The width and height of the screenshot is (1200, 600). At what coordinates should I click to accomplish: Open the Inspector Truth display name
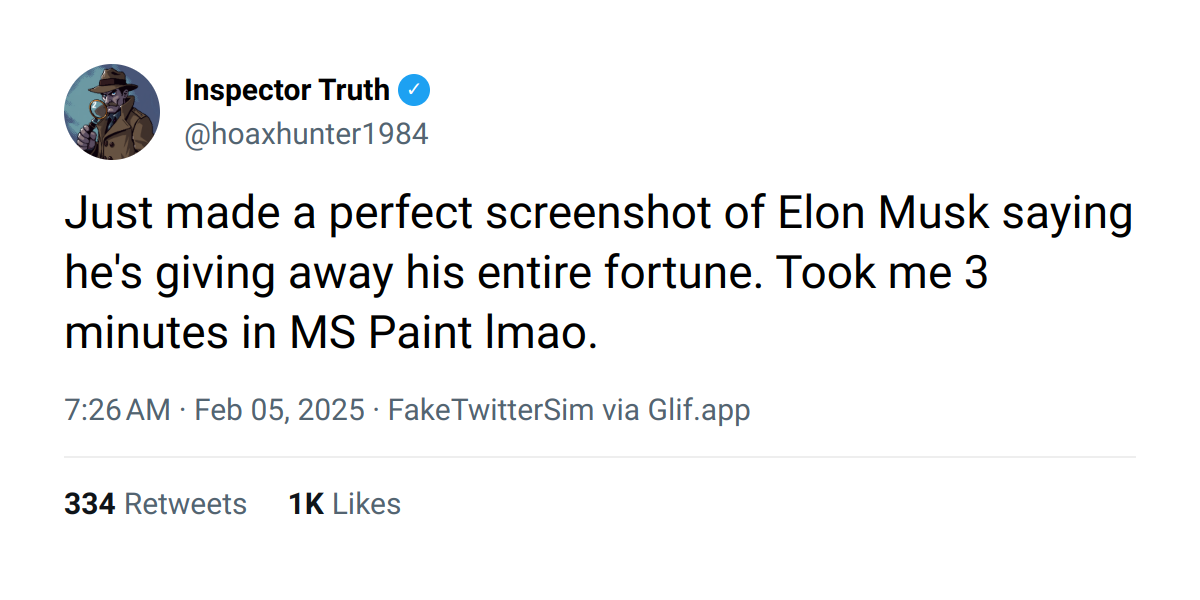(287, 91)
